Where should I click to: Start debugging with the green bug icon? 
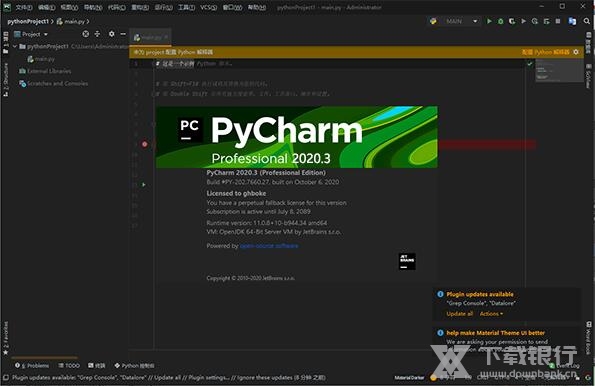pyautogui.click(x=501, y=21)
